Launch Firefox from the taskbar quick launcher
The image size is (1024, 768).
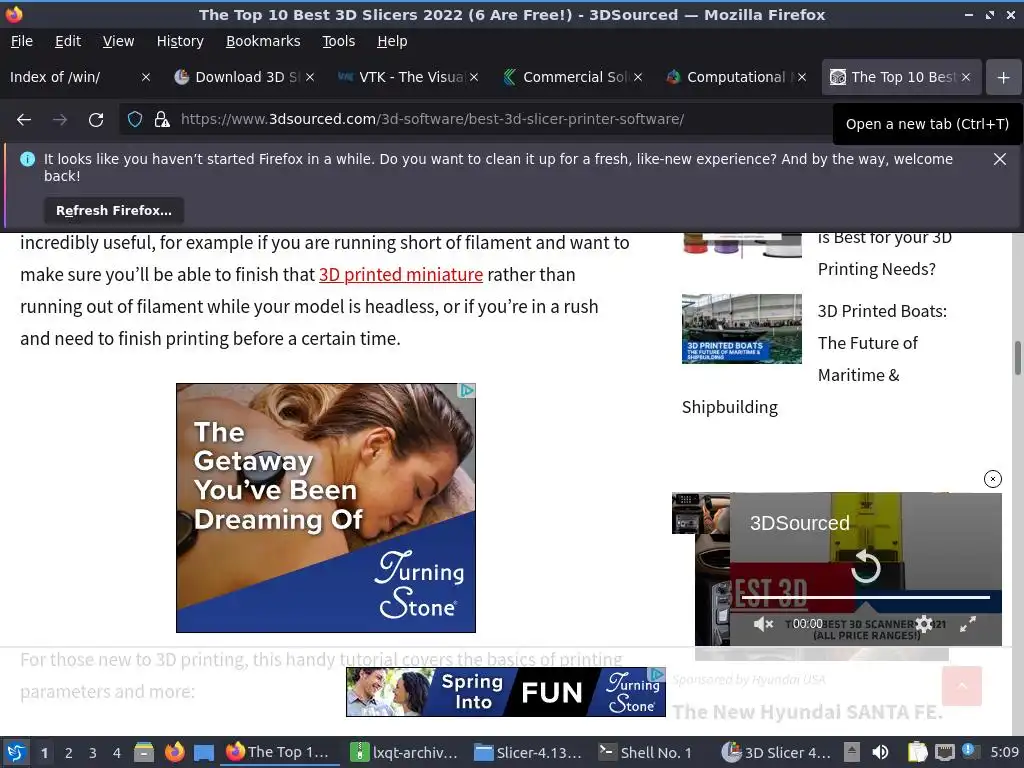pos(174,752)
